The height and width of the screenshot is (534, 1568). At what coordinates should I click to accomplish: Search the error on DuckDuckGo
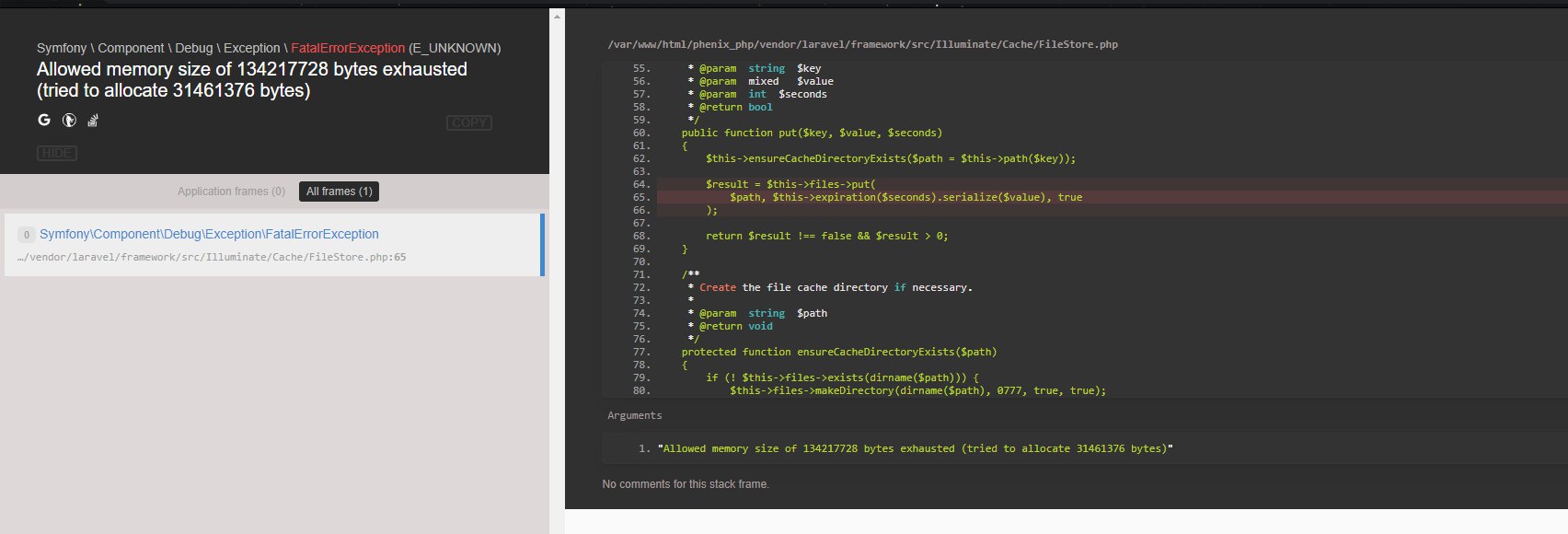coord(69,120)
